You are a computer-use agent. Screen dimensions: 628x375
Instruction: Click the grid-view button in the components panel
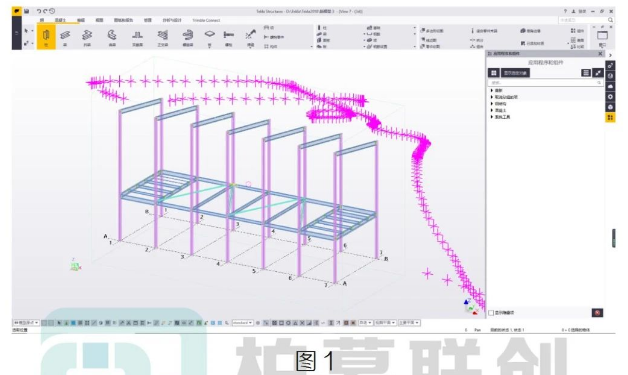click(493, 73)
